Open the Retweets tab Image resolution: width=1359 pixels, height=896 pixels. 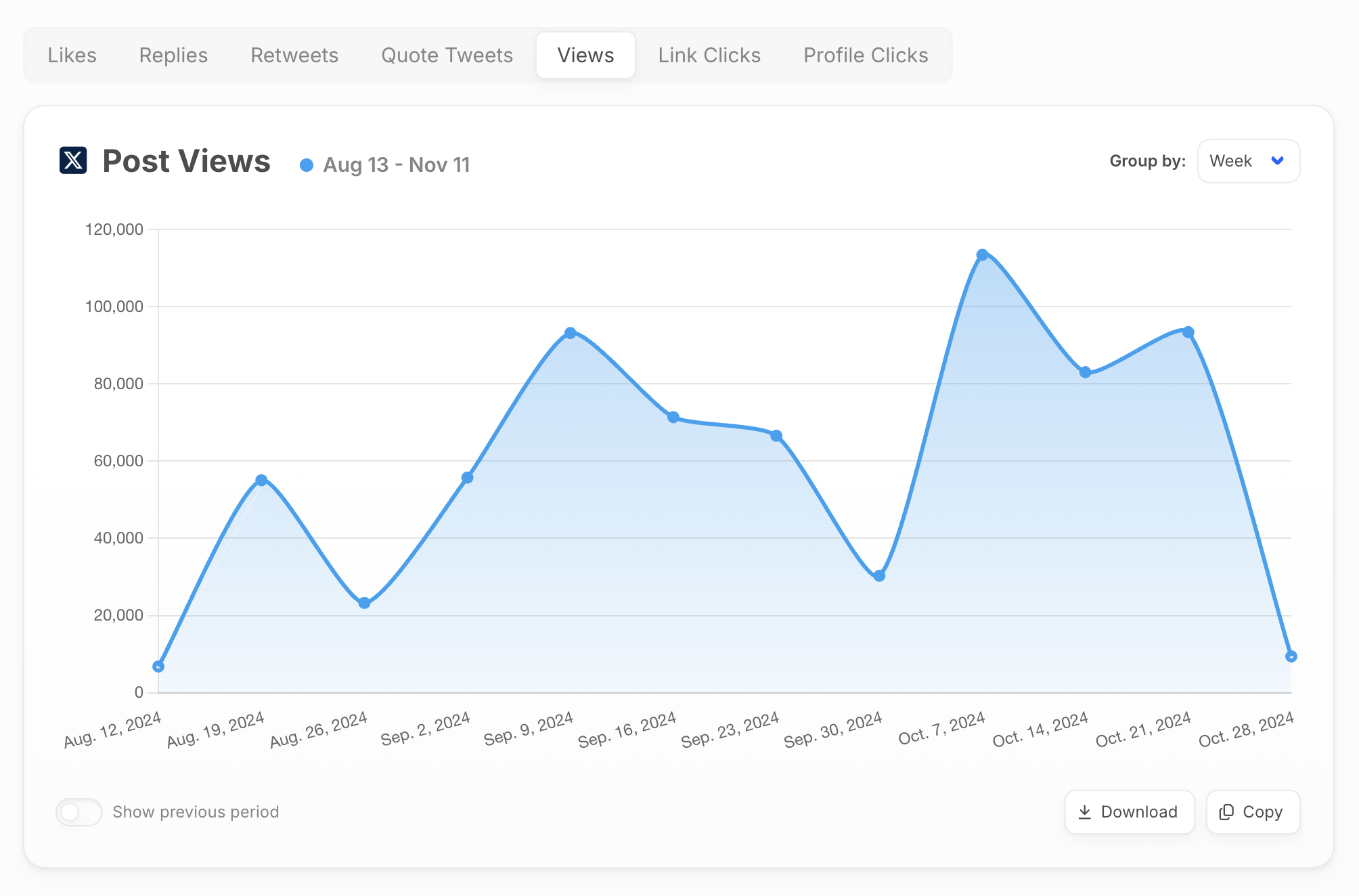(x=294, y=55)
